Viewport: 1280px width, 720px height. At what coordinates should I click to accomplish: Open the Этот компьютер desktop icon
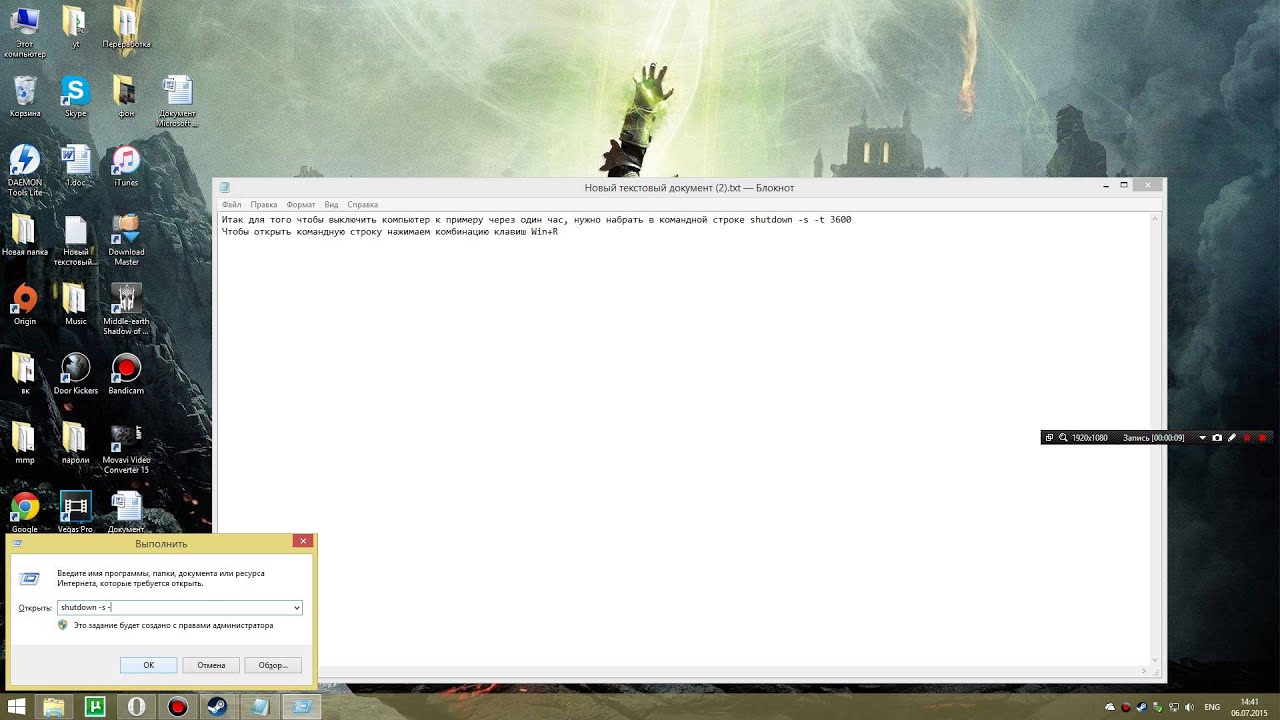coord(25,30)
